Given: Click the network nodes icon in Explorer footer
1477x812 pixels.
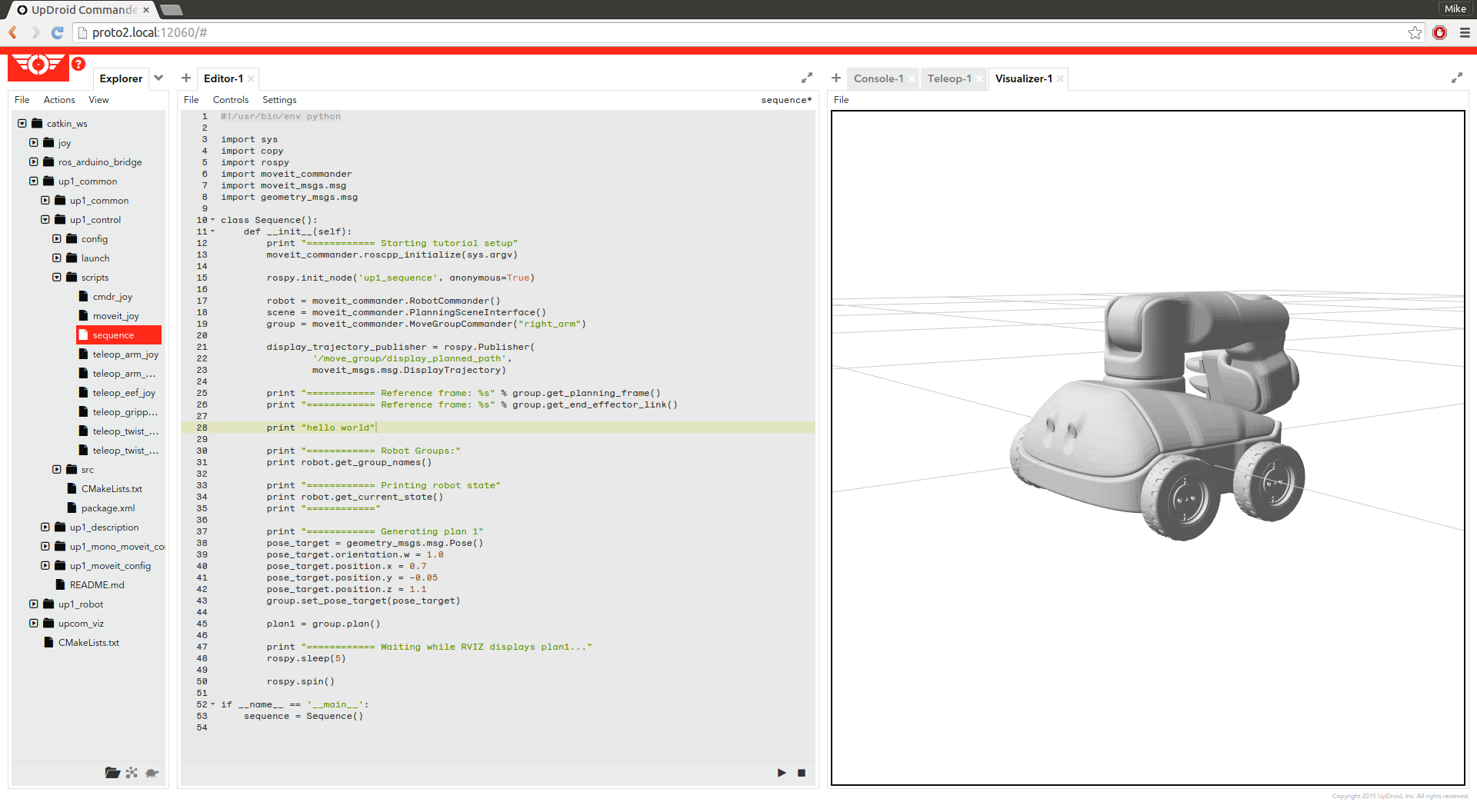Looking at the screenshot, I should click(132, 773).
